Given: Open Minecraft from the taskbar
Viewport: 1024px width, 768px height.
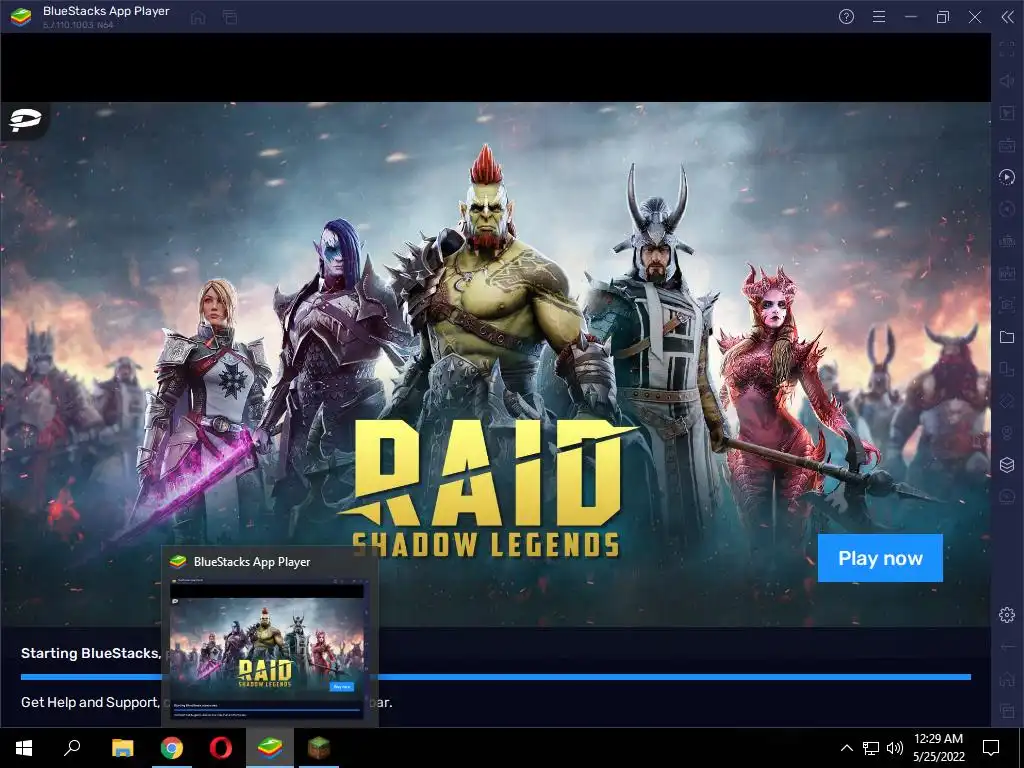Looking at the screenshot, I should click(319, 748).
